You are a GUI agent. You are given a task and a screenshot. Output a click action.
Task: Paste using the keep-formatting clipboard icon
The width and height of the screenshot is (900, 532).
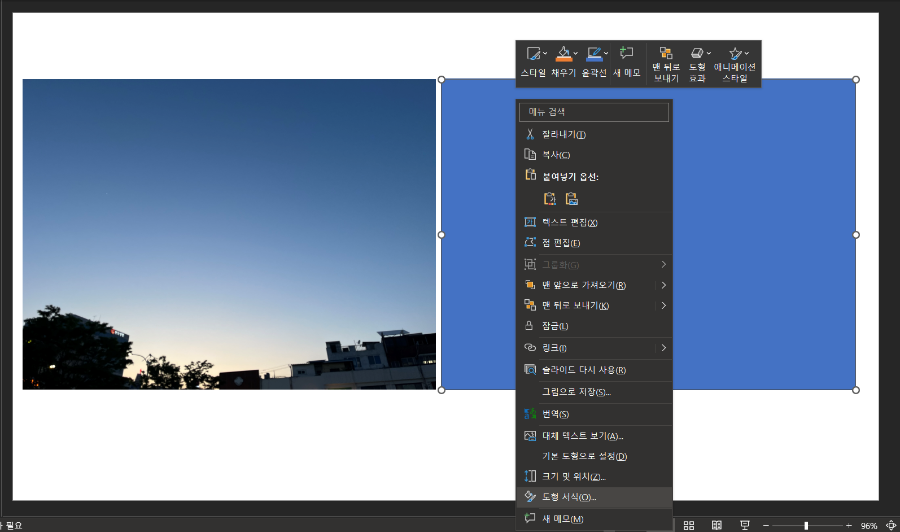pyautogui.click(x=550, y=199)
